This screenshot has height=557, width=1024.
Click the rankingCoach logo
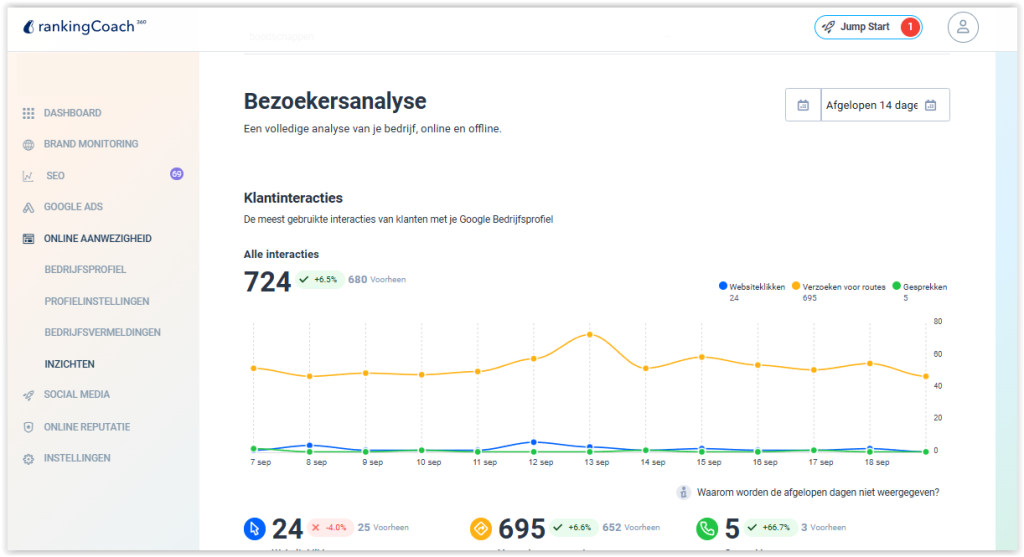coord(84,27)
